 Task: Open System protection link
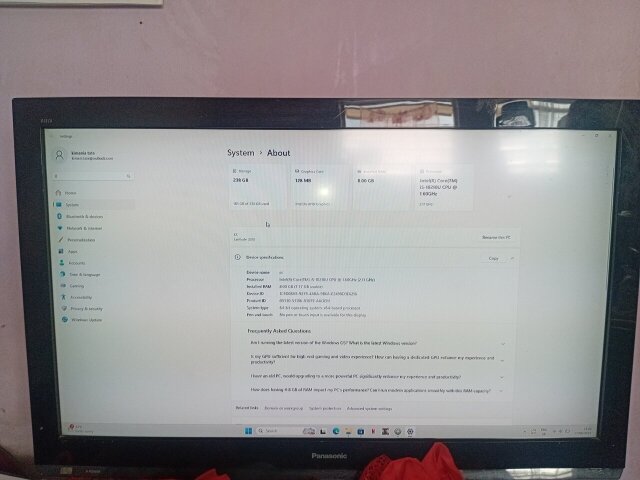(x=325, y=408)
